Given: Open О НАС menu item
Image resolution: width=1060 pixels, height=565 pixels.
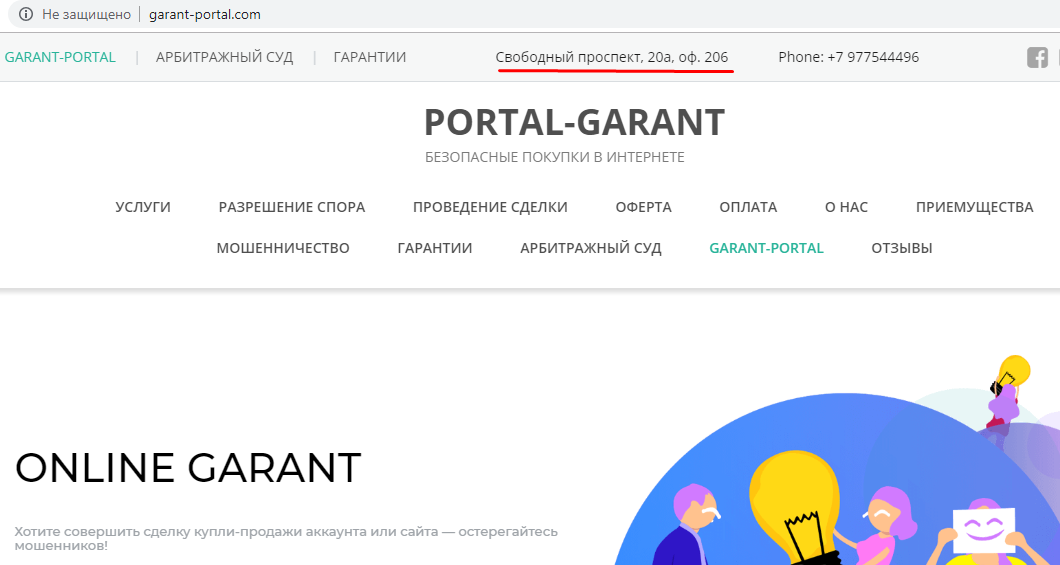Looking at the screenshot, I should (846, 207).
